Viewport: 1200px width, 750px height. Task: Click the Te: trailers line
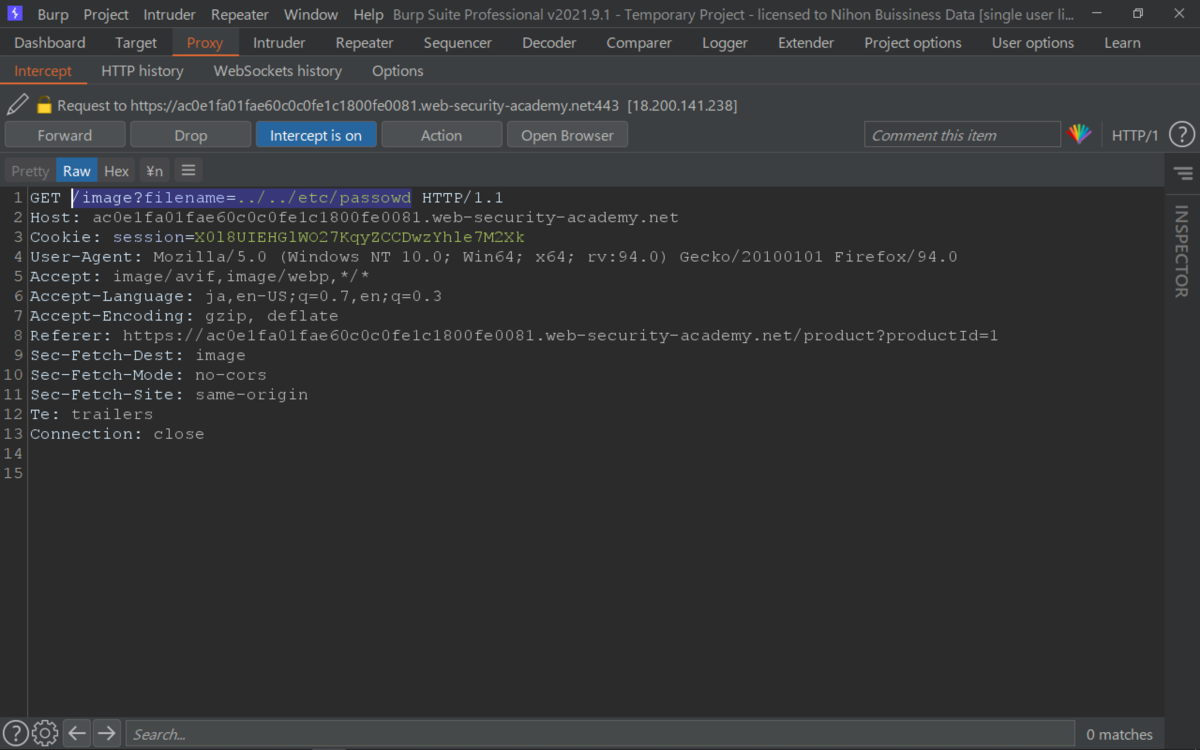coord(92,414)
